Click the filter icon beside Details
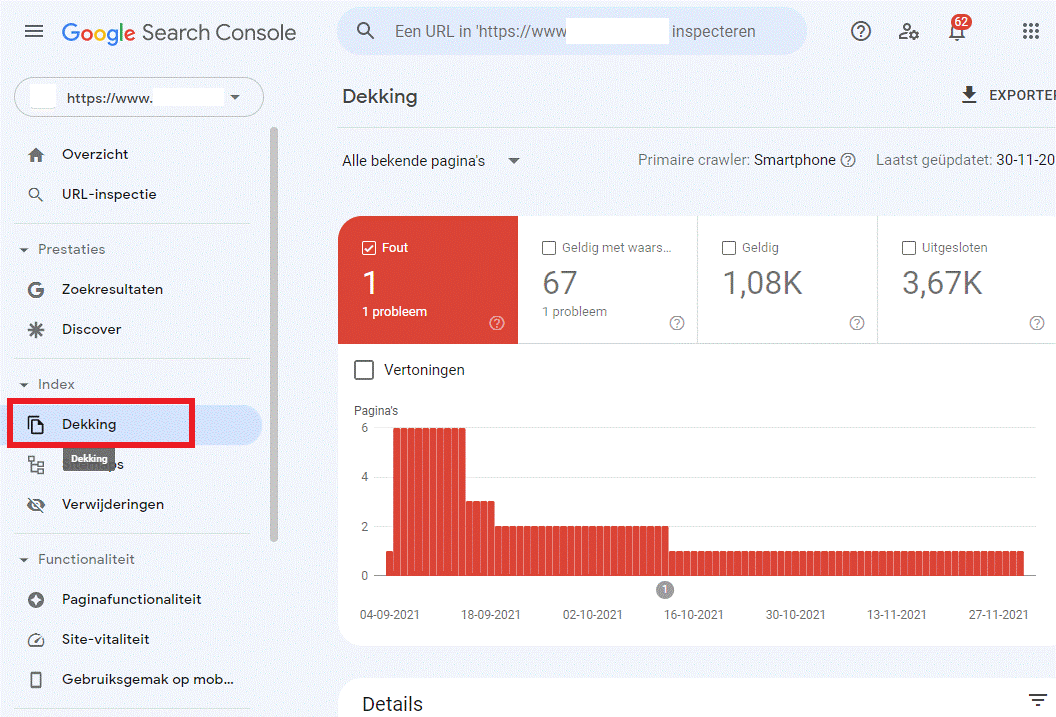Screen dimensions: 1056x717 1038,699
